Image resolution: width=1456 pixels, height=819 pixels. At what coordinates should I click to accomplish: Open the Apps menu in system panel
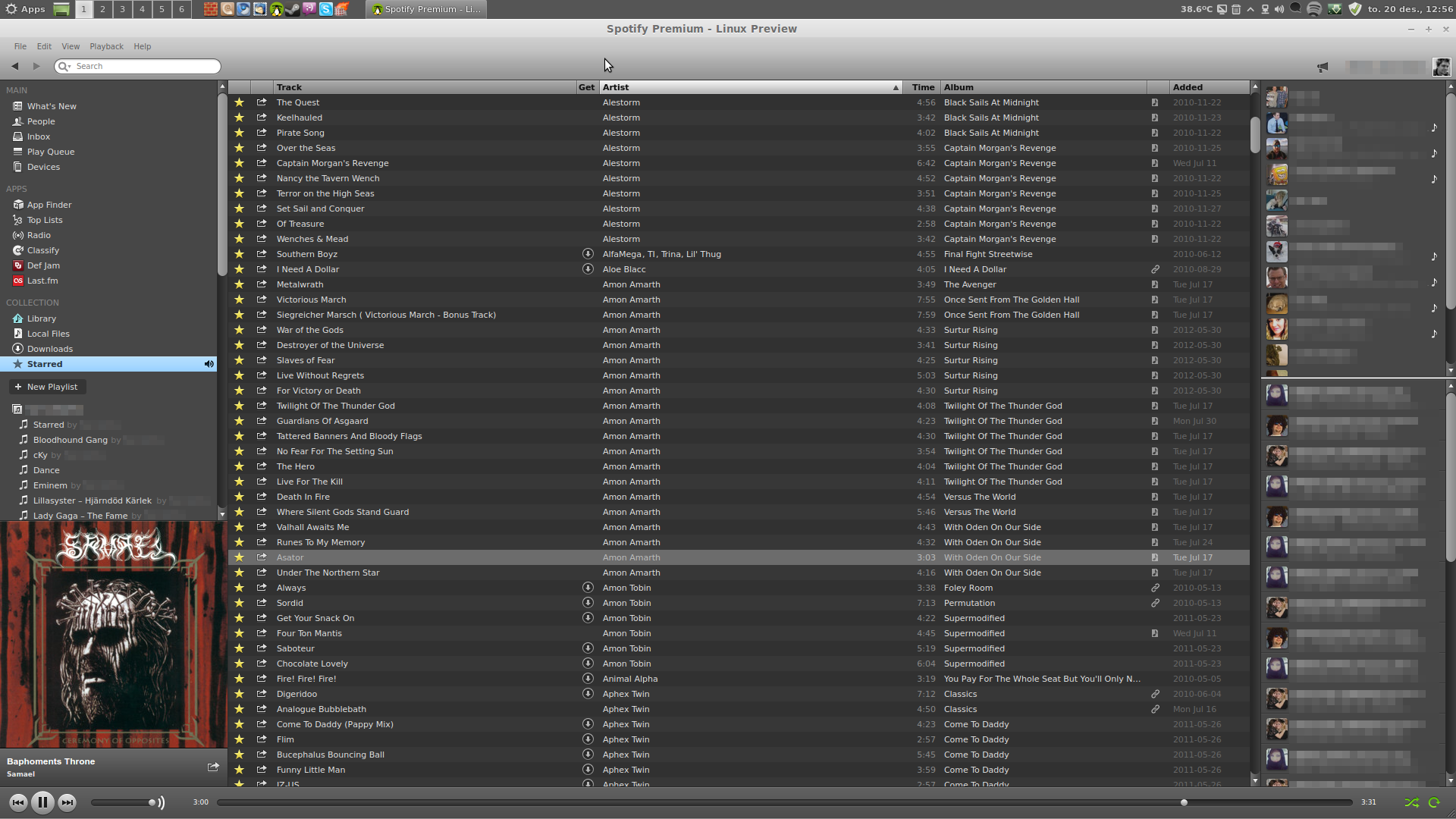tap(26, 9)
